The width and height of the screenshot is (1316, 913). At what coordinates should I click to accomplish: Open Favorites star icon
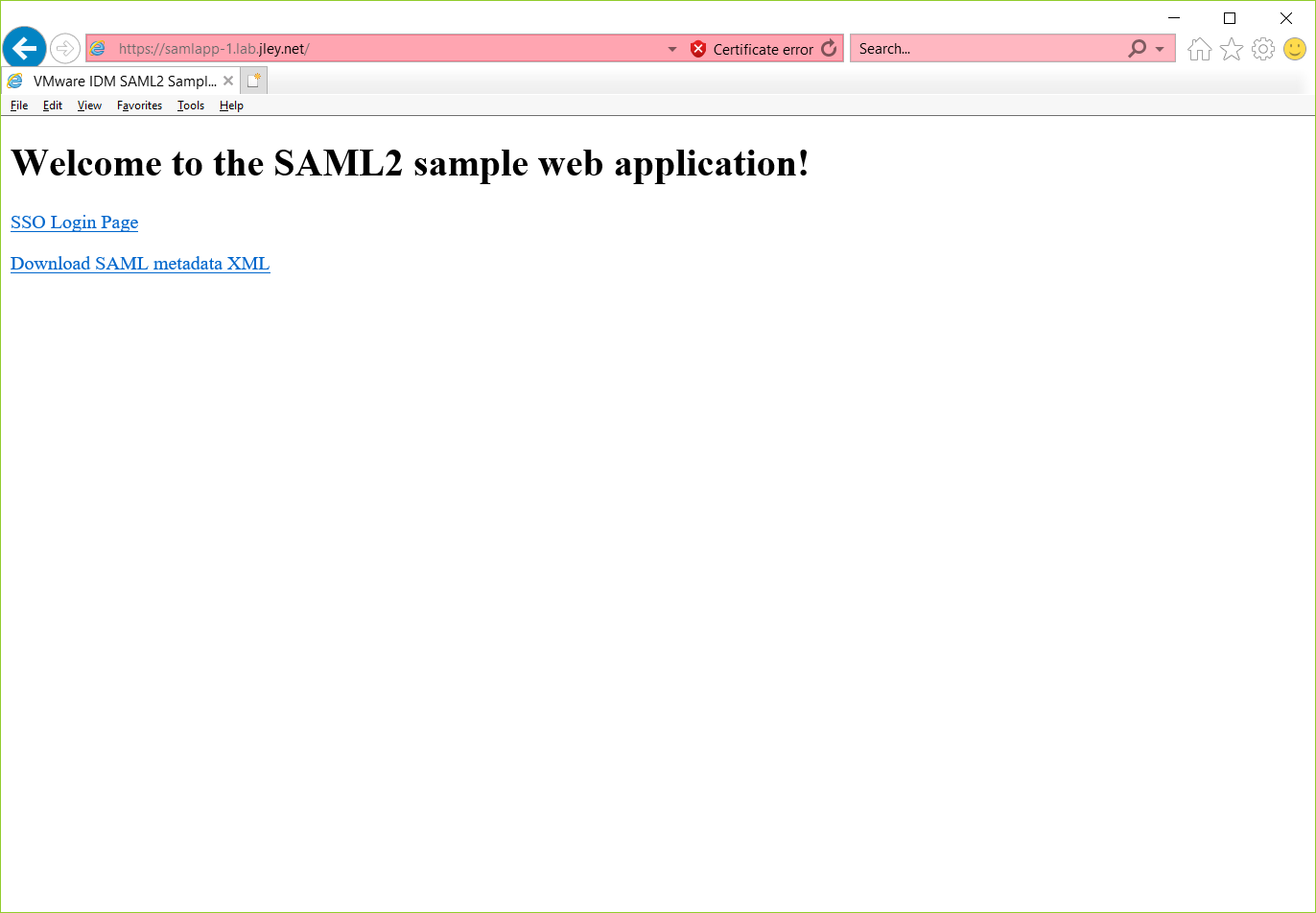point(1232,49)
